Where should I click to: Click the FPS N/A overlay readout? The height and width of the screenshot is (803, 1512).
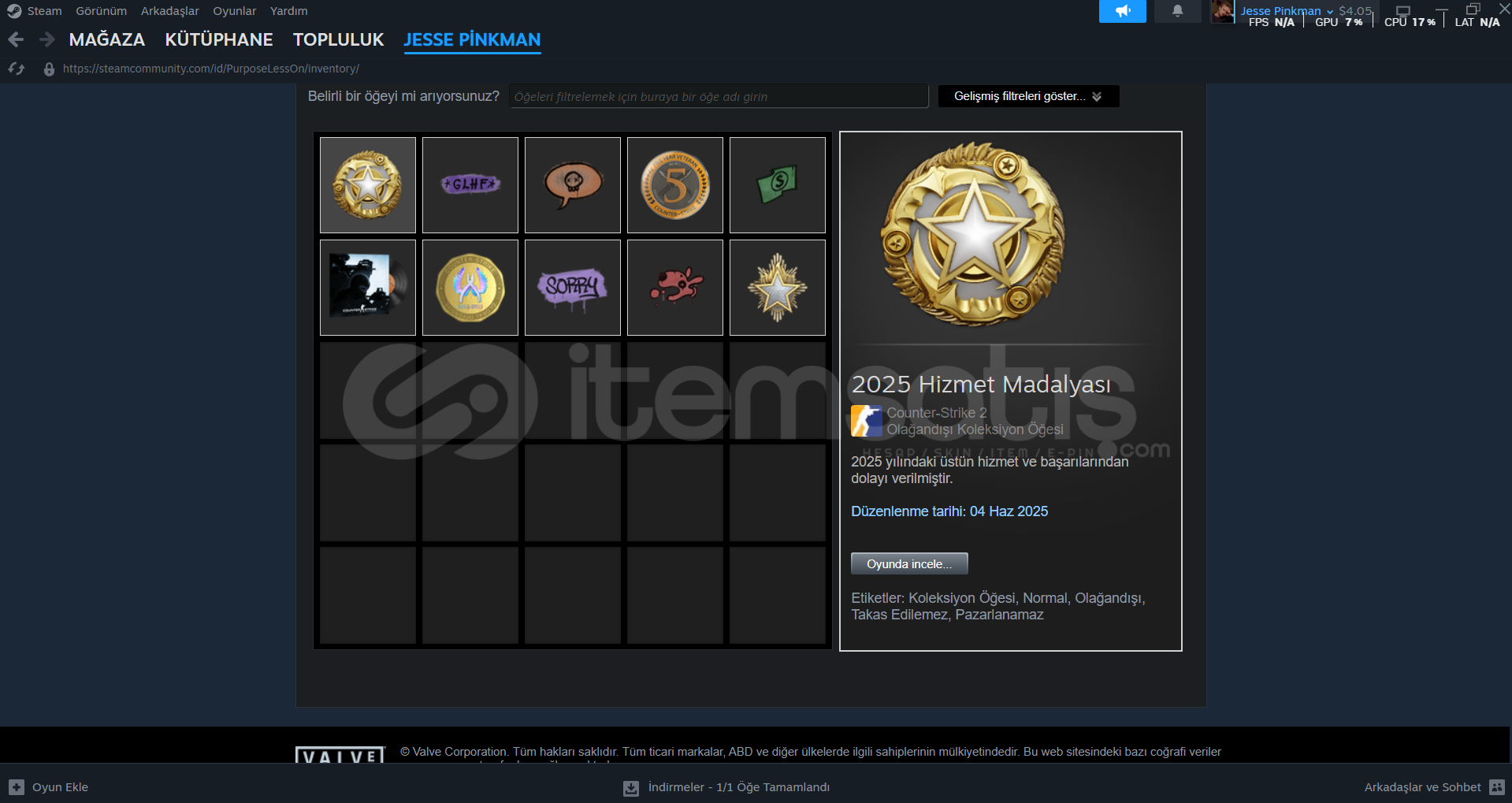coord(1271,22)
